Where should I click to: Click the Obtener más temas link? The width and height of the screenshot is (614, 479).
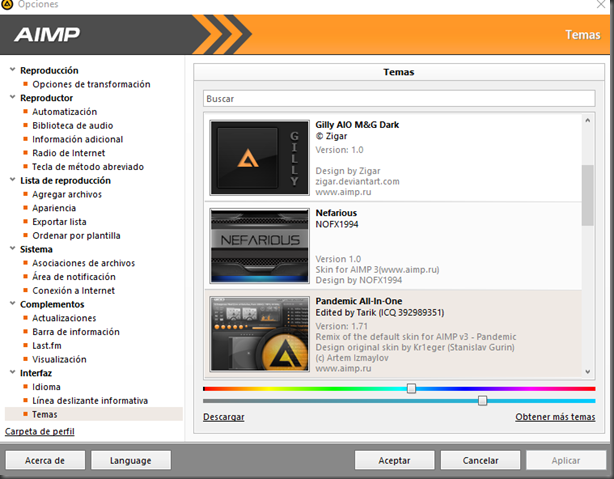[555, 417]
